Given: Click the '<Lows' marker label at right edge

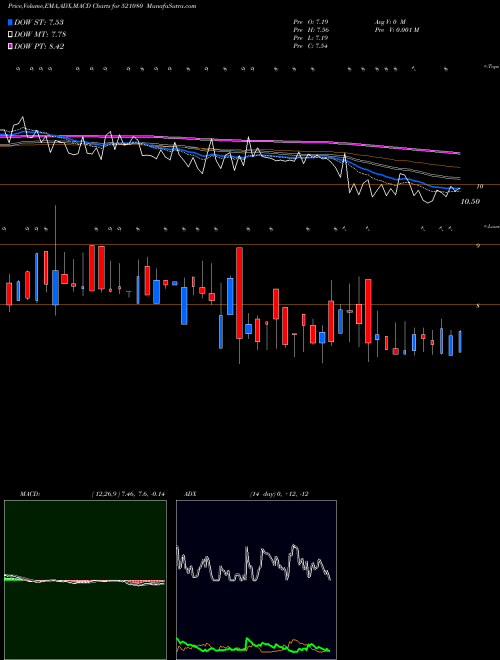Looking at the screenshot, I should point(491,226).
